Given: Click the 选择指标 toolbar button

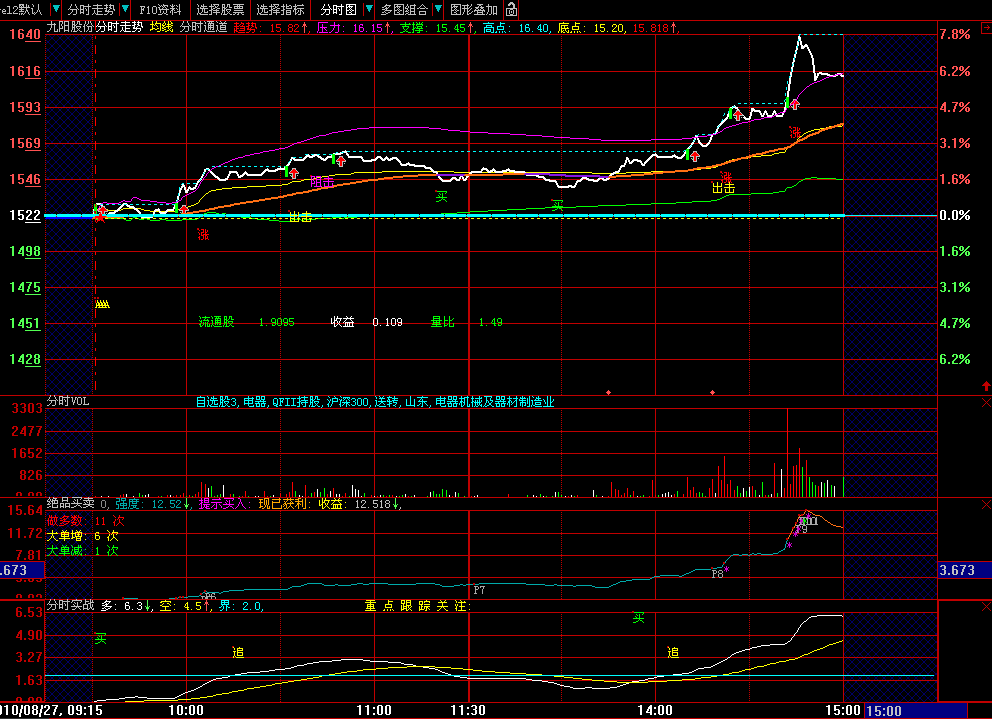Looking at the screenshot, I should point(280,9).
